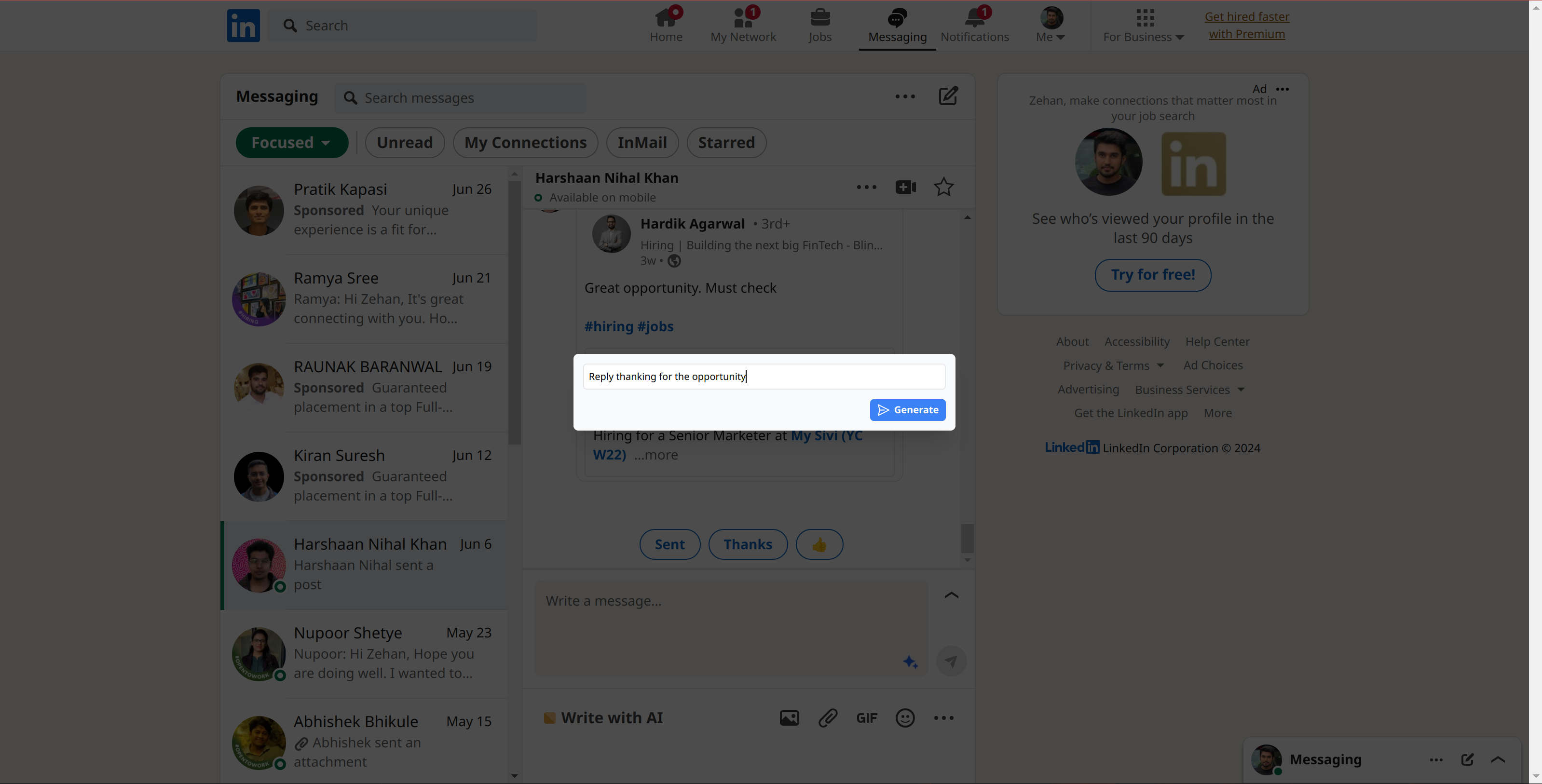
Task: Open the My Network icon
Action: point(743,25)
